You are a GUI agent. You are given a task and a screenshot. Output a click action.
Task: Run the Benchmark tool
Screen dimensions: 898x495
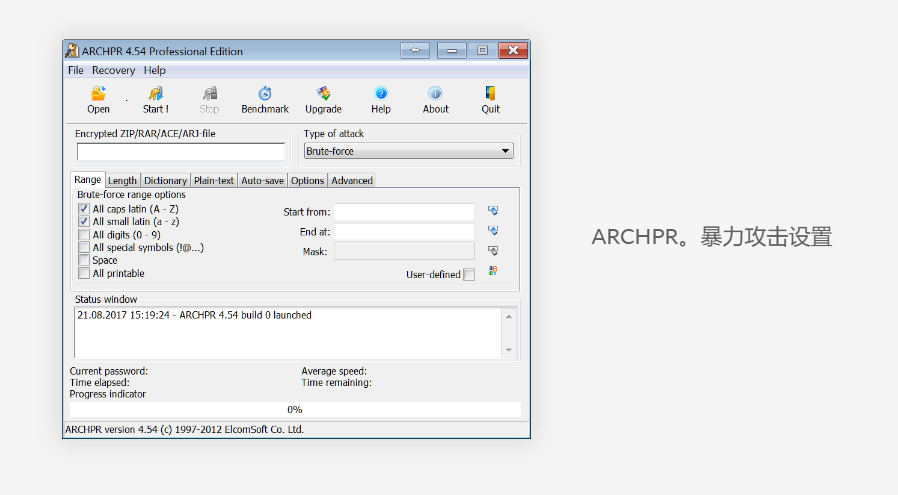click(265, 94)
